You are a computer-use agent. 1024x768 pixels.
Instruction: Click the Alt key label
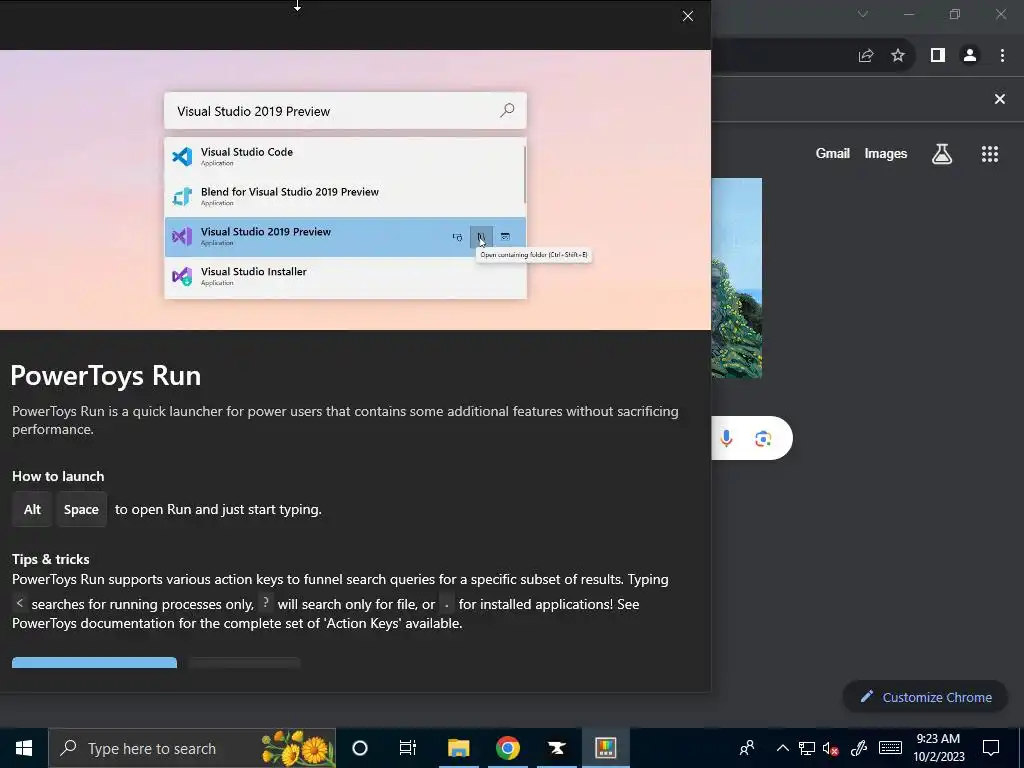click(32, 509)
